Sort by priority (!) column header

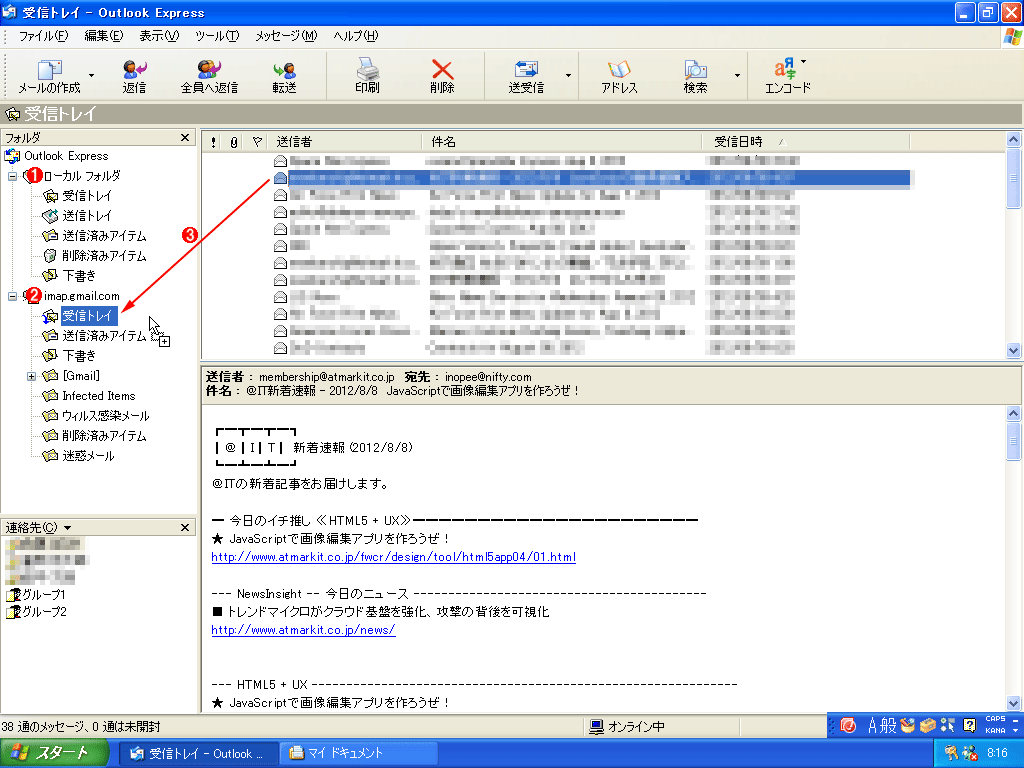click(x=214, y=142)
